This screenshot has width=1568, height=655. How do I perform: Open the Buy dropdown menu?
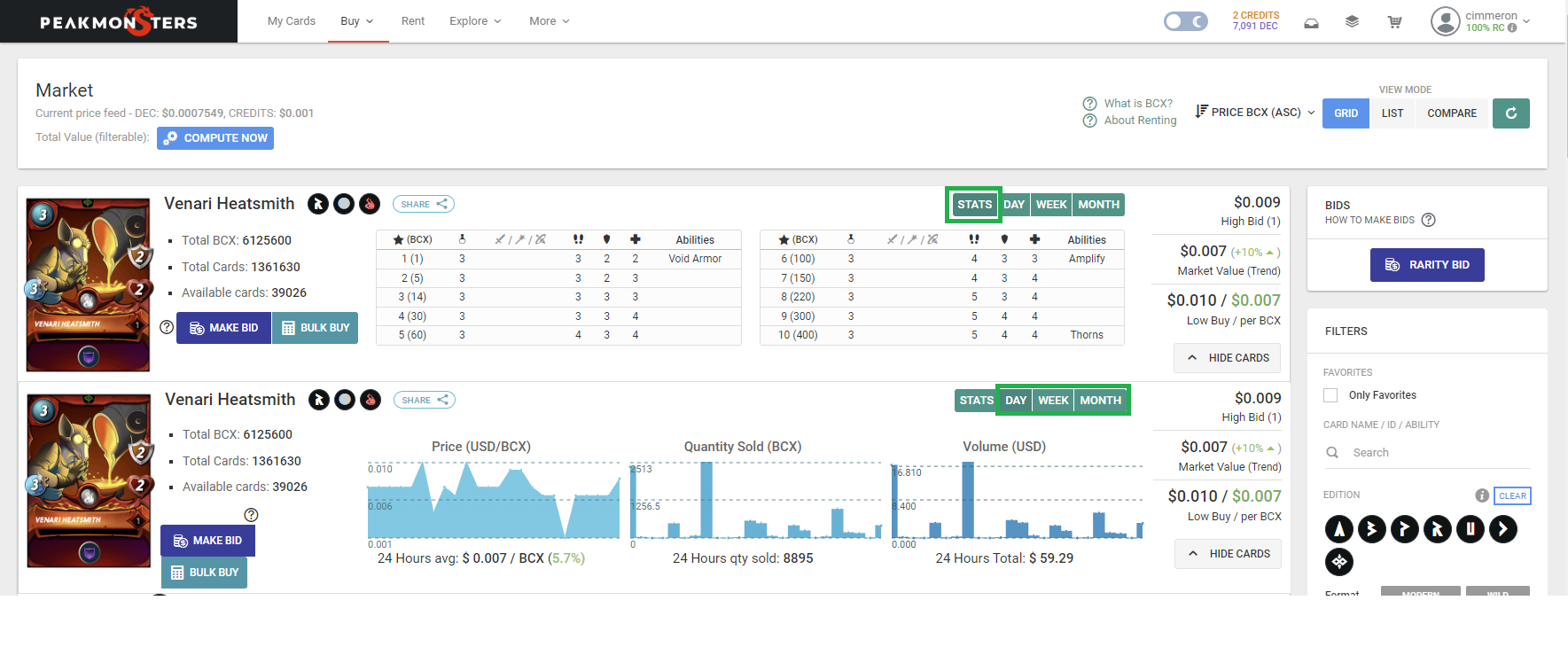(357, 21)
